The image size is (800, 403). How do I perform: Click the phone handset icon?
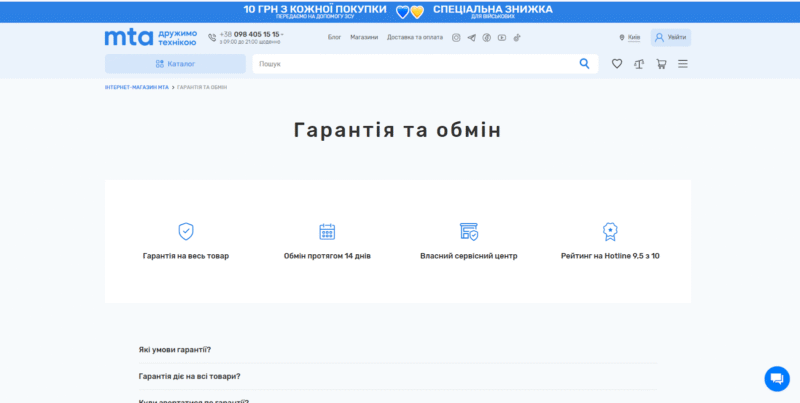coord(212,37)
